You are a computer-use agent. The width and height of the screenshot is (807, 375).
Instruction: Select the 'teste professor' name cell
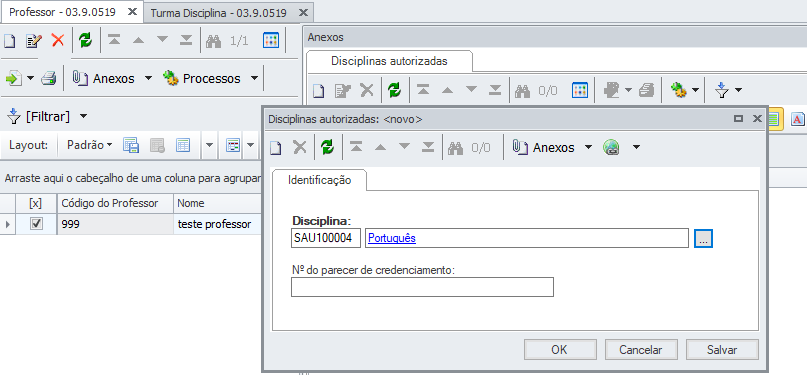click(x=217, y=224)
